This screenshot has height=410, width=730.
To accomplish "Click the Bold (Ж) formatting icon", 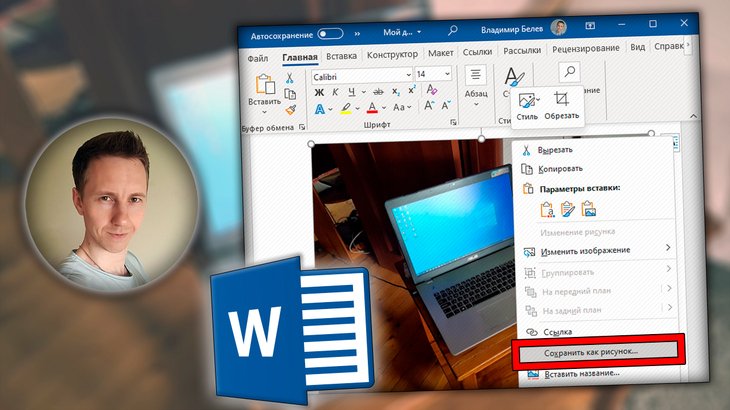I will coord(320,93).
